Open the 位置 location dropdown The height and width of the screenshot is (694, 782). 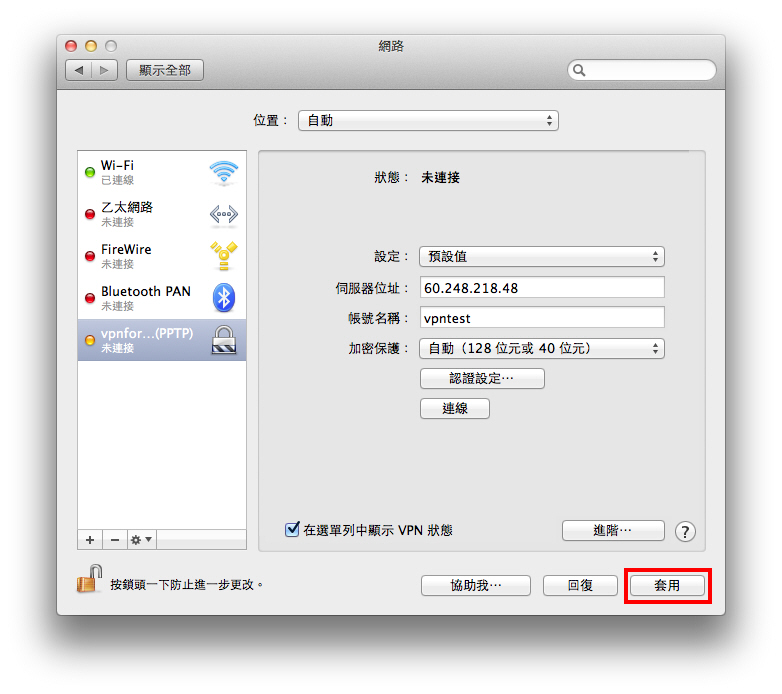[428, 121]
